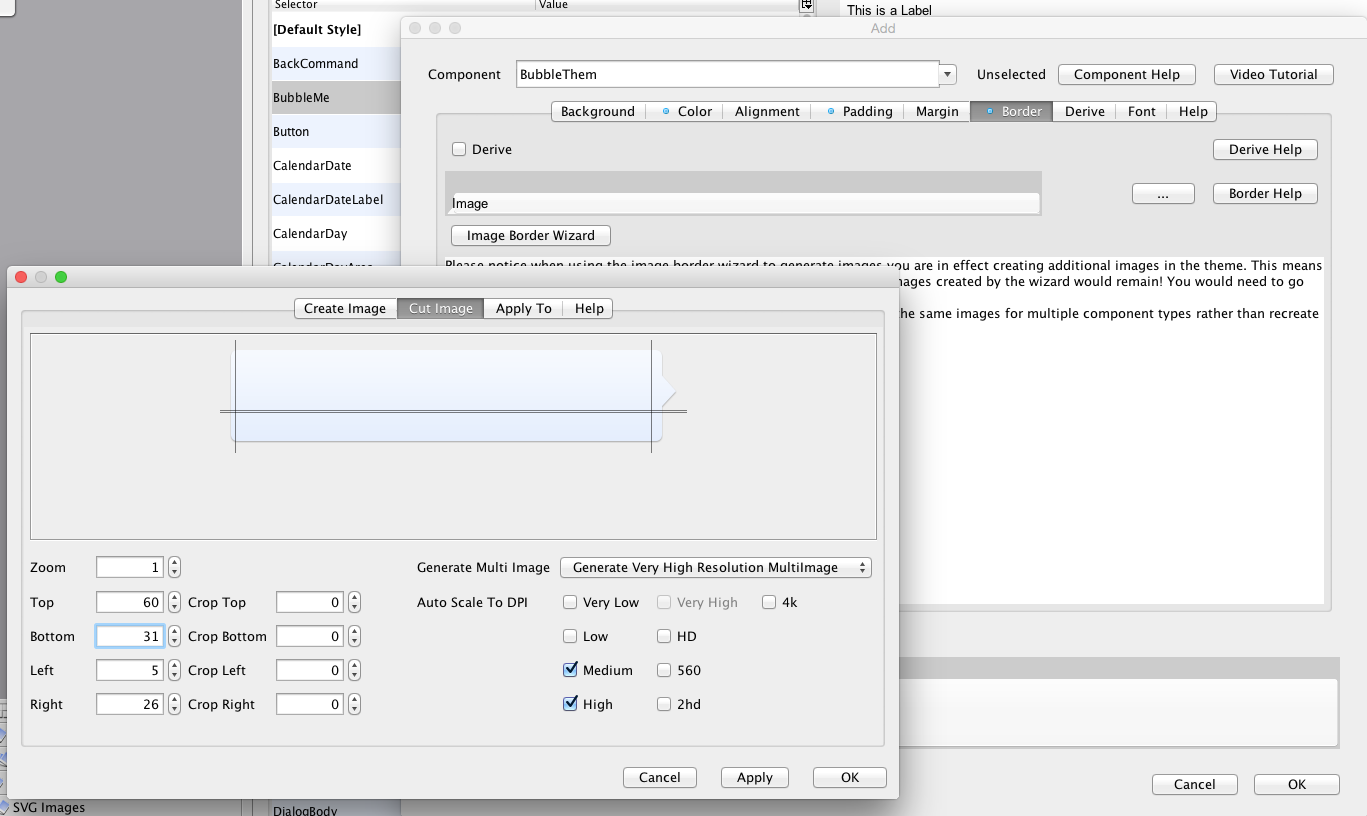Click inside the Bottom value input field
The image size is (1367, 816).
tap(130, 636)
